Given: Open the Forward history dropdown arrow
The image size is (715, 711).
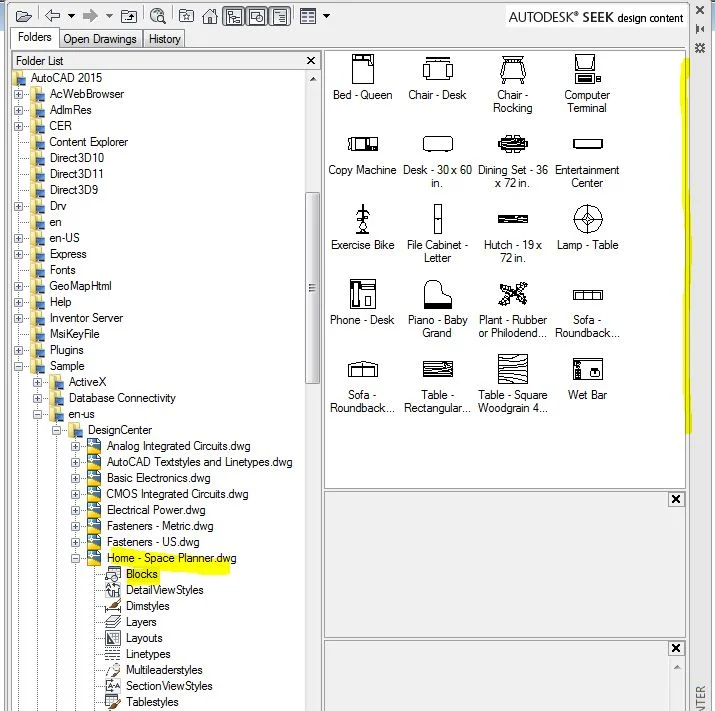Looking at the screenshot, I should 109,16.
